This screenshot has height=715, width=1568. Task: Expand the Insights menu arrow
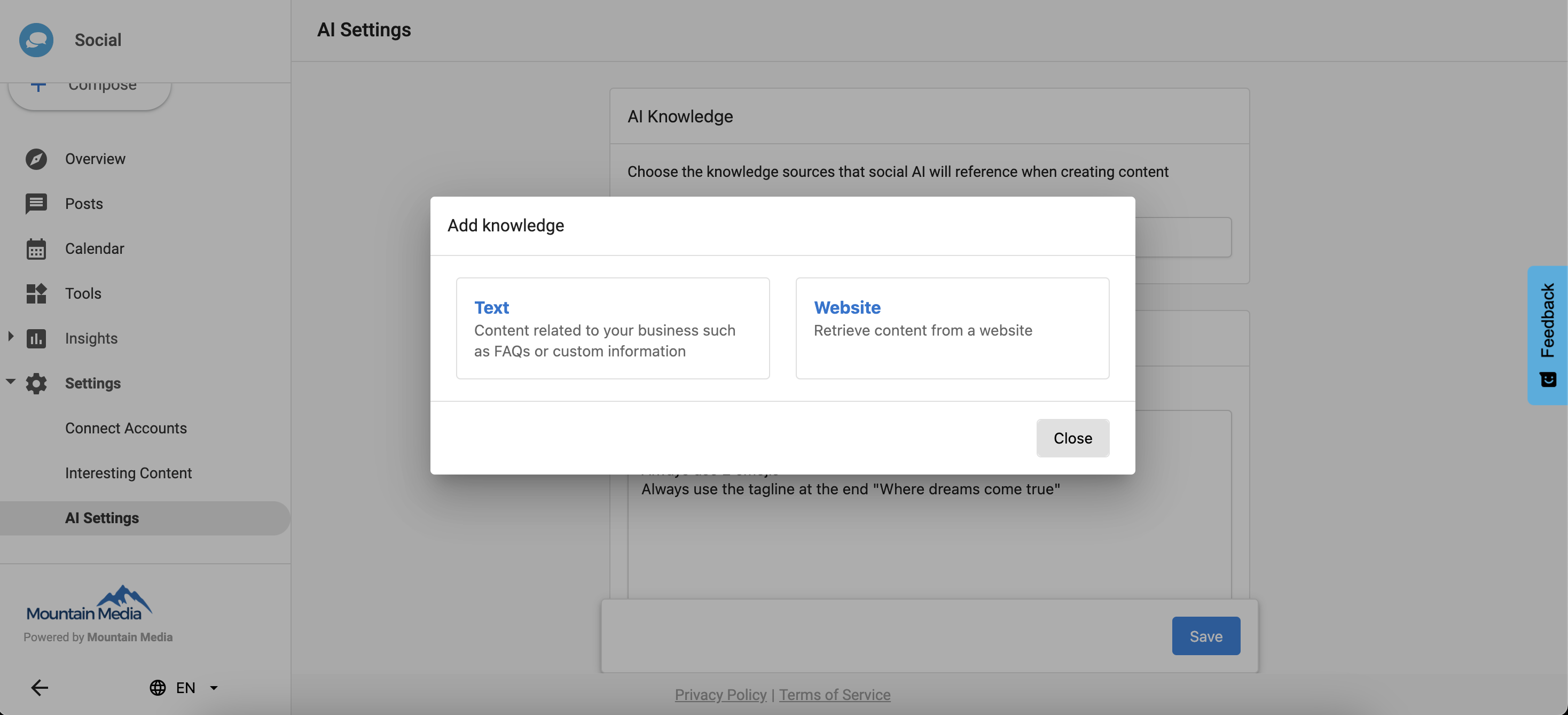10,336
